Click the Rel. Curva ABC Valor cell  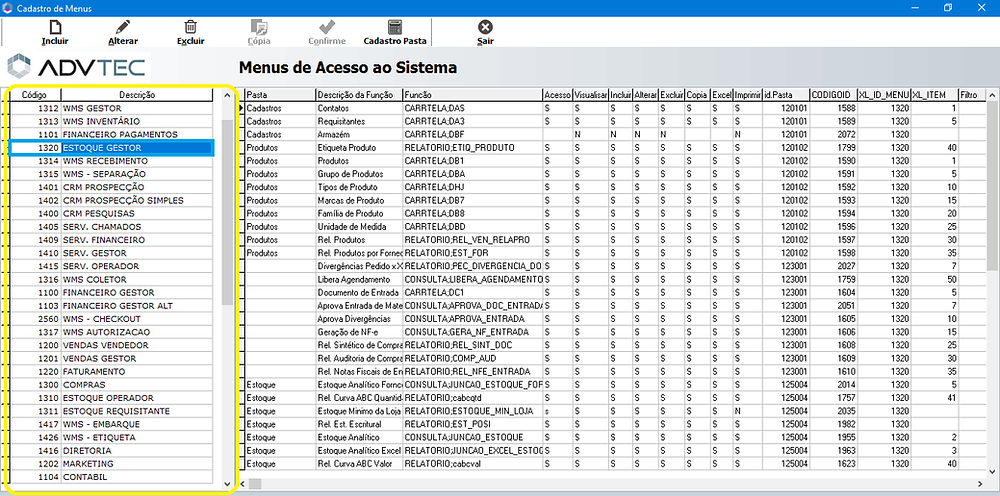click(359, 463)
